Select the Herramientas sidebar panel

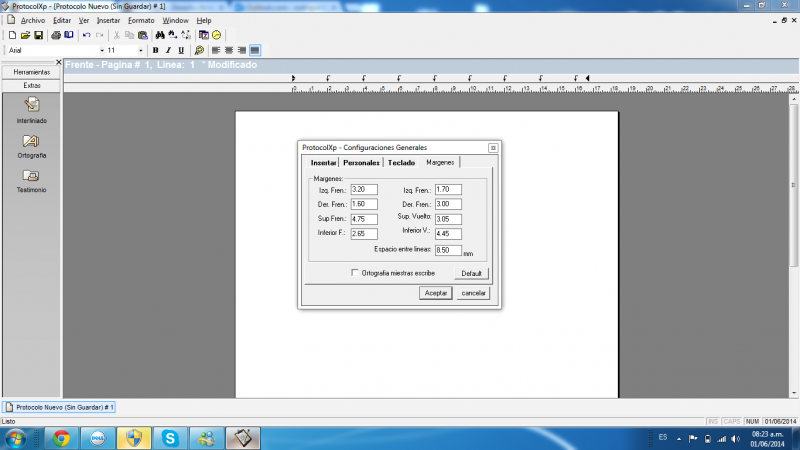point(32,72)
